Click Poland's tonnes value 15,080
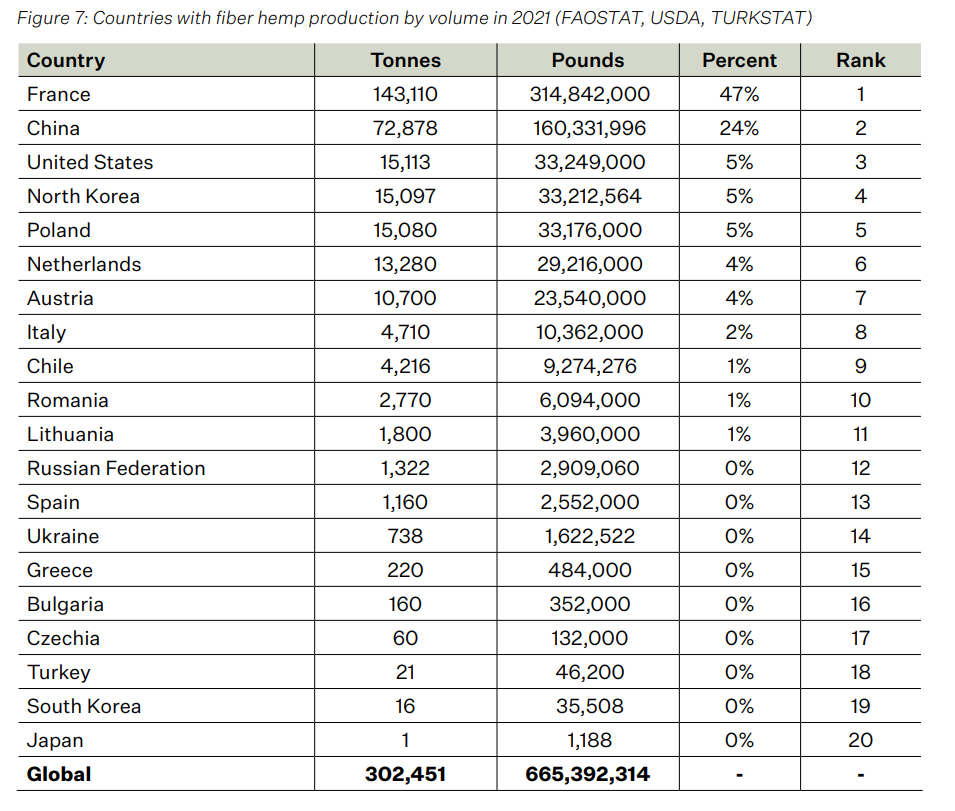 406,231
